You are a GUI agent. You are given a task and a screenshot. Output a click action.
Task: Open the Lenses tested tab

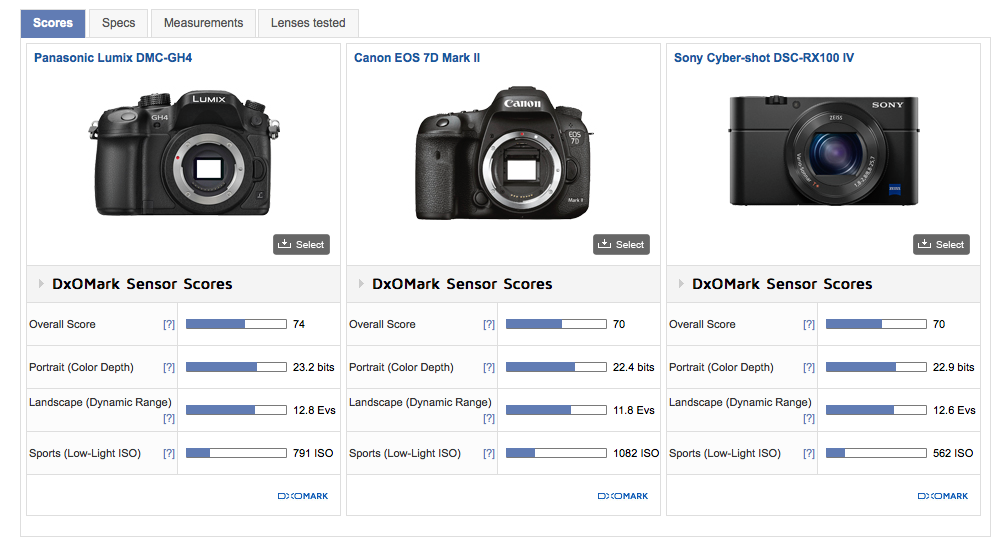(x=308, y=23)
